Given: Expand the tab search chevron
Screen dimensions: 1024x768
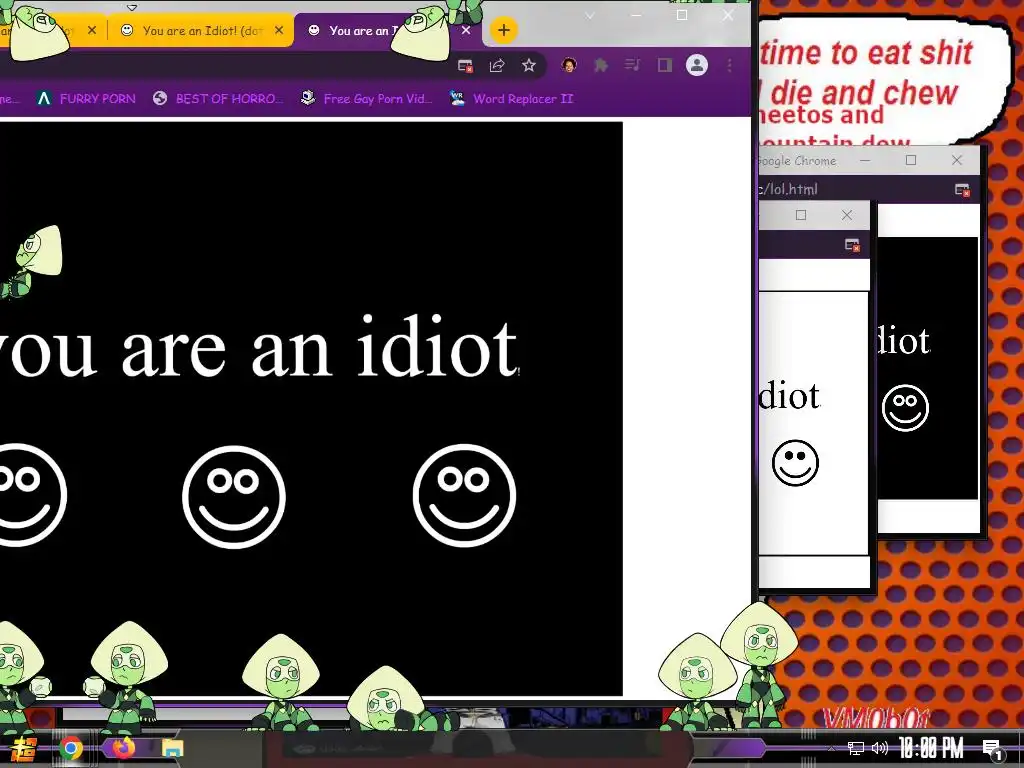Looking at the screenshot, I should pyautogui.click(x=590, y=16).
